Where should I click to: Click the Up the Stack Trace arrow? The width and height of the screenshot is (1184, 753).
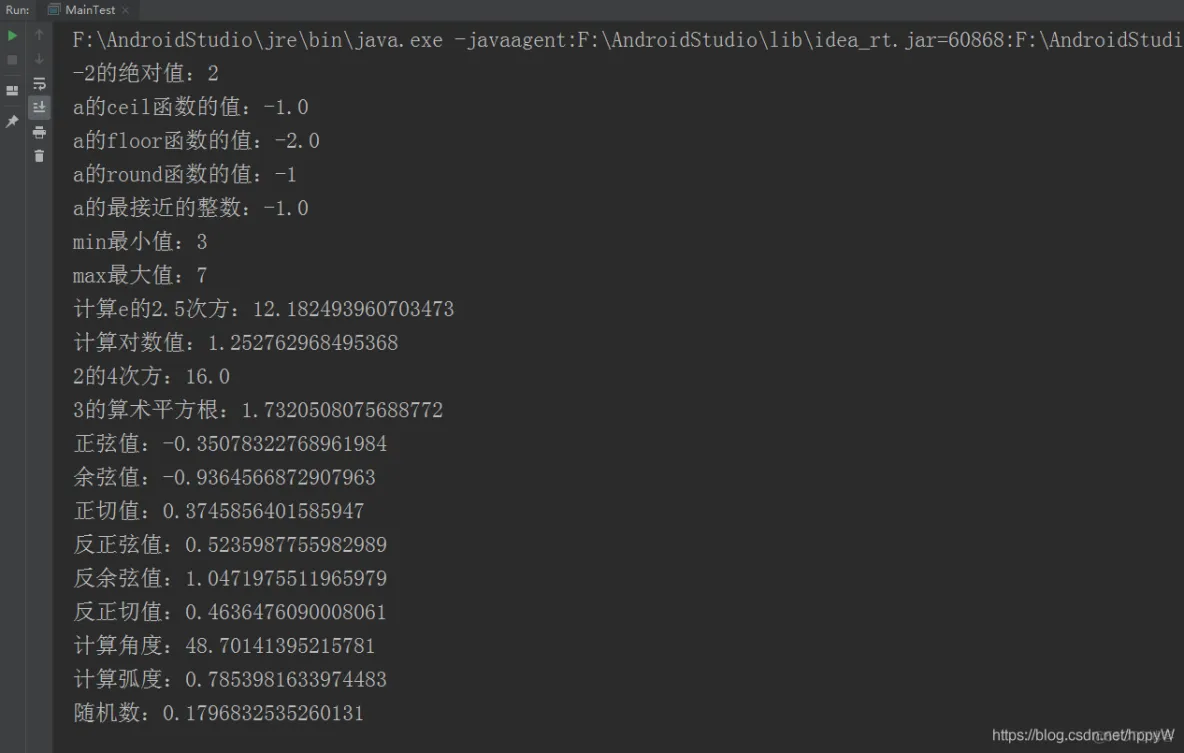[39, 35]
